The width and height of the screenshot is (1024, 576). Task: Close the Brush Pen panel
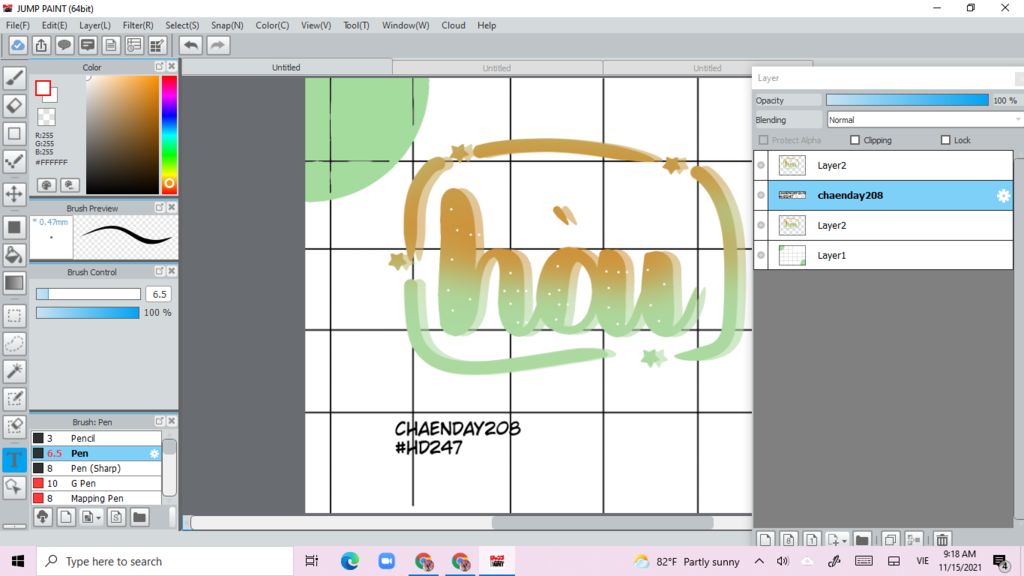172,421
